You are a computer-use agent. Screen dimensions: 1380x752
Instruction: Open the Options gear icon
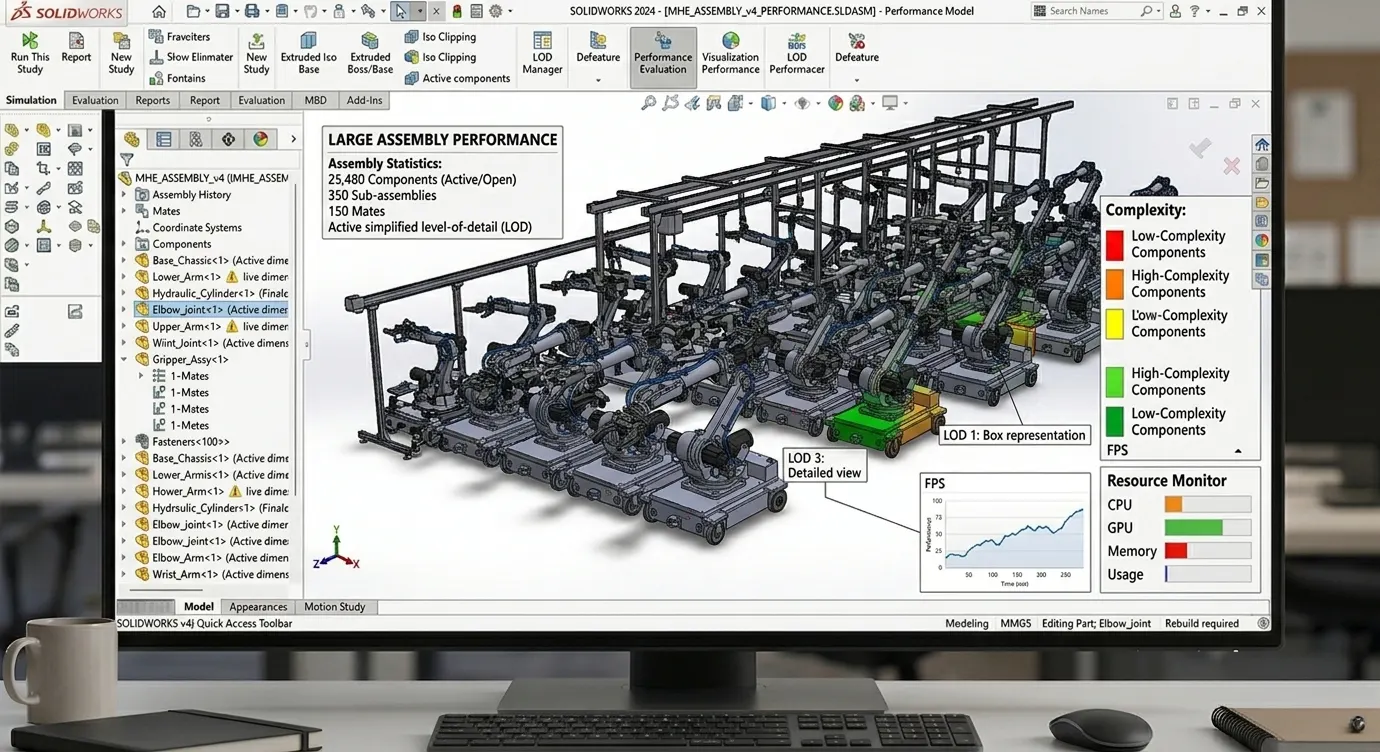click(495, 12)
